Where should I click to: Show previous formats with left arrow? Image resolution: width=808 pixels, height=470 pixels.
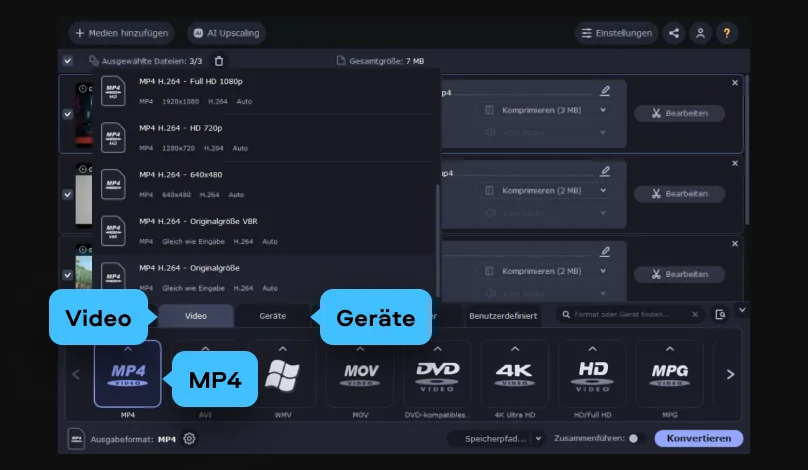(x=76, y=375)
